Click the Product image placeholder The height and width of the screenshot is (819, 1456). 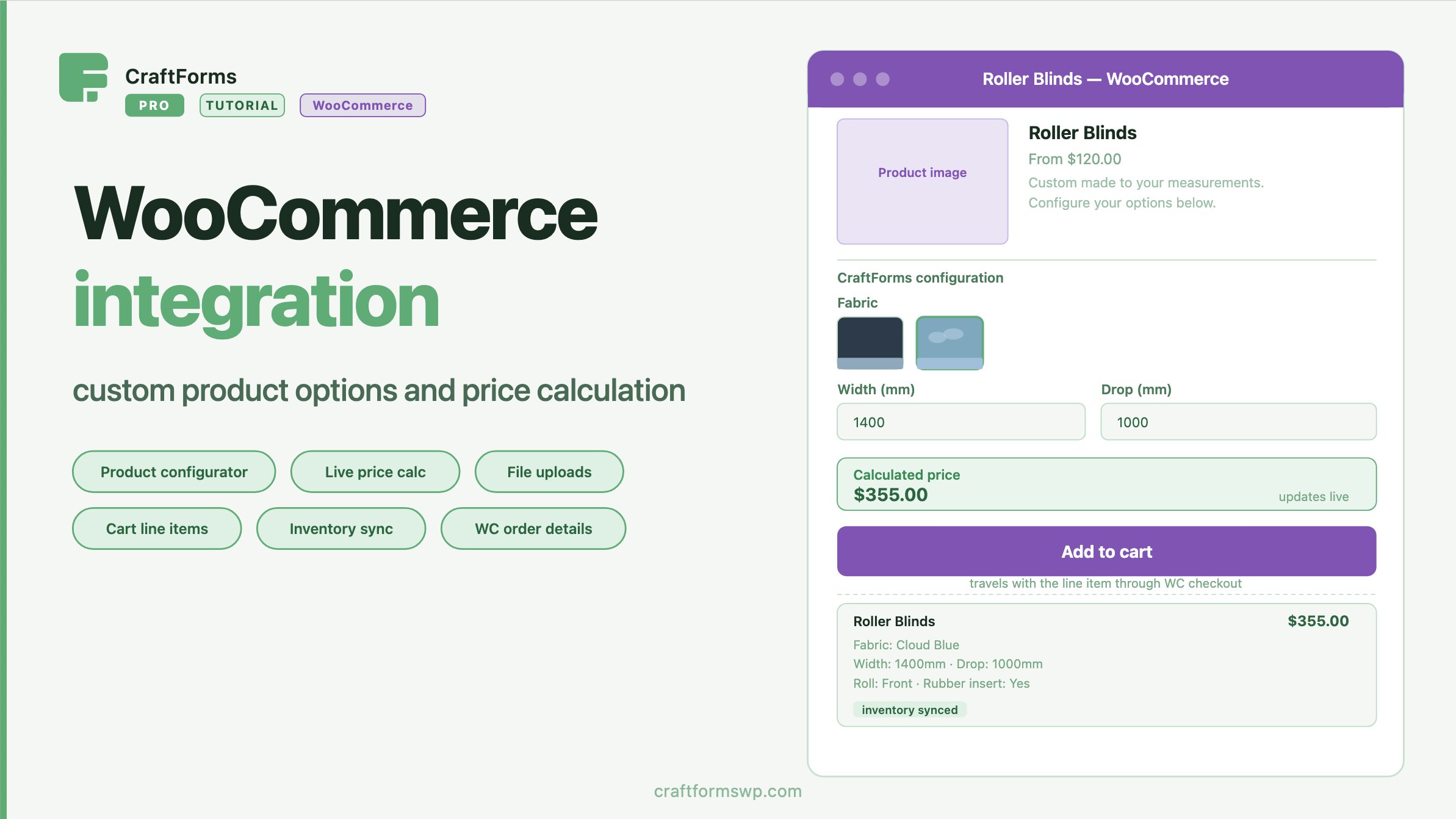(922, 181)
